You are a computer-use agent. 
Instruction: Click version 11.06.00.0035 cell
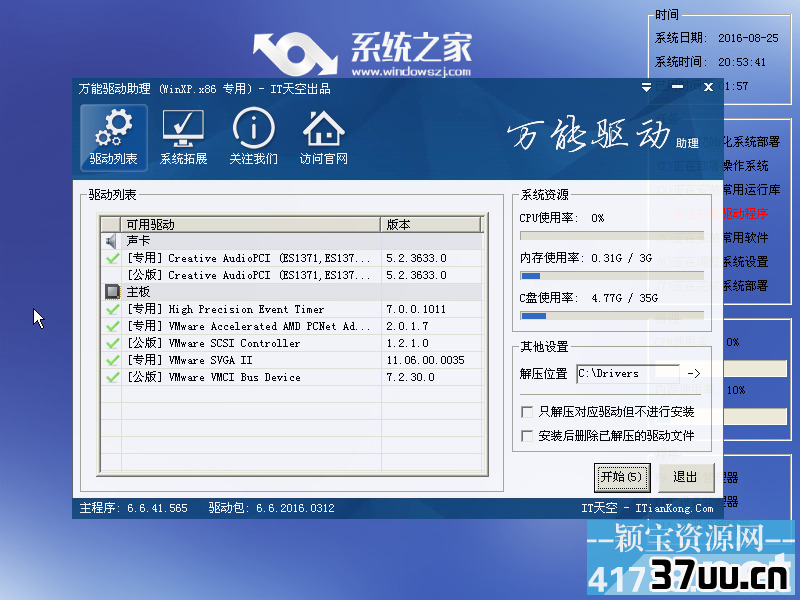click(426, 360)
